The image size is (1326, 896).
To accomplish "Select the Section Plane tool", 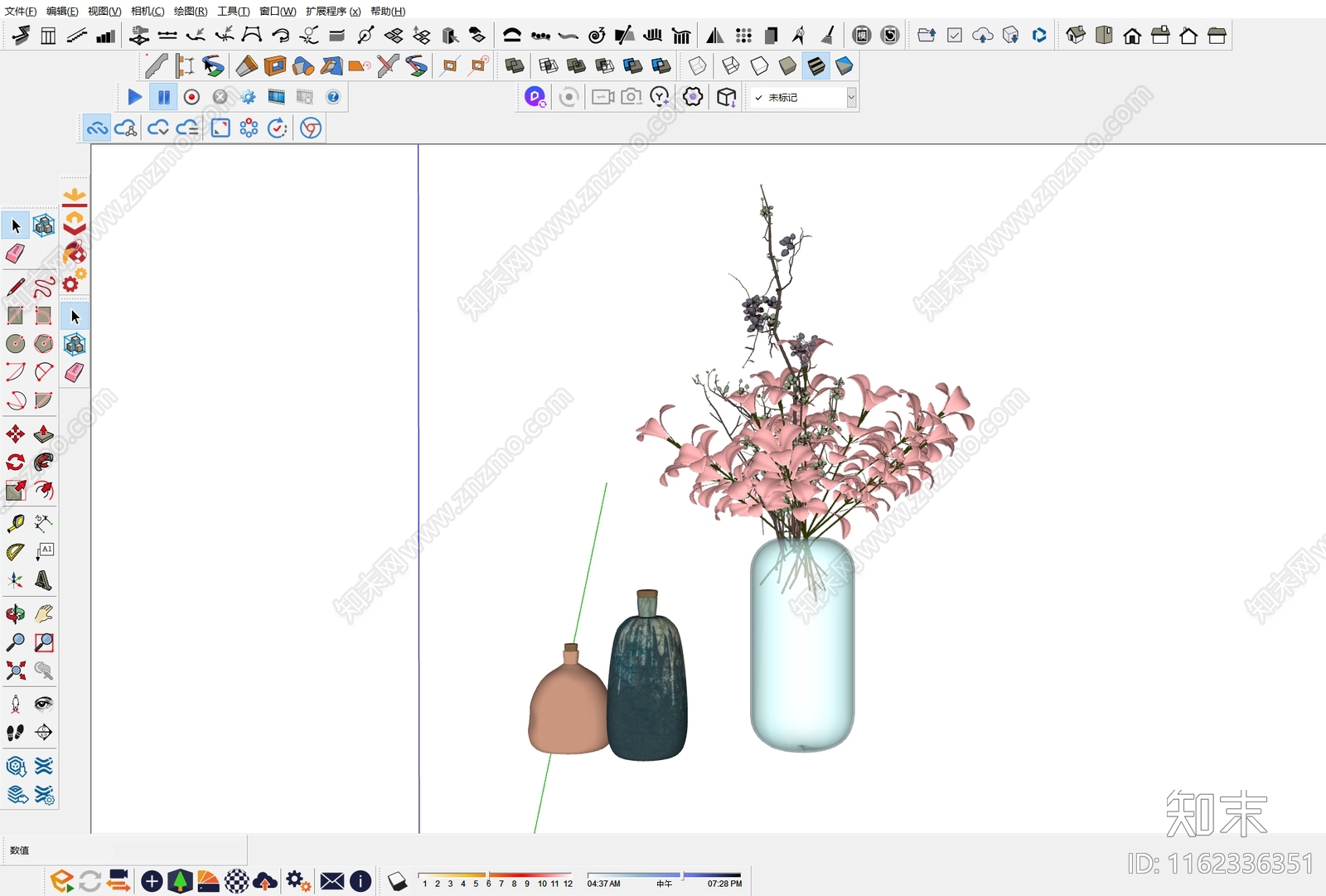I will 44,733.
